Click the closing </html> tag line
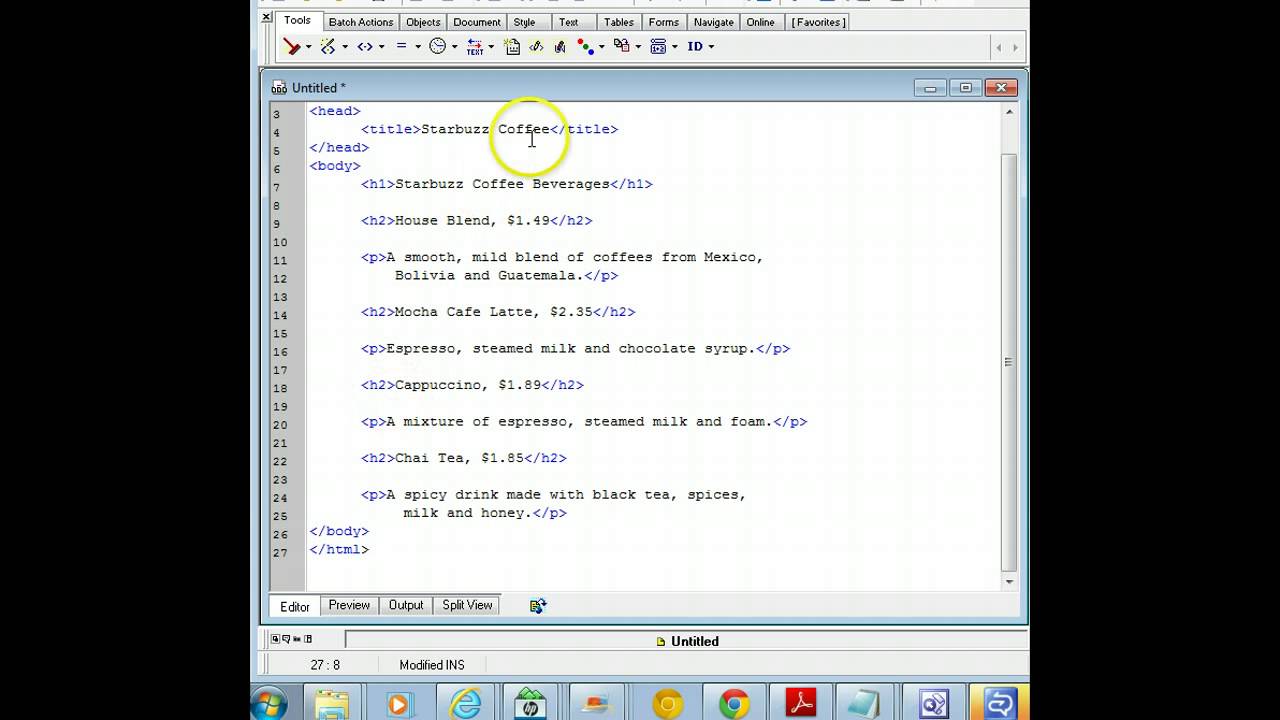The width and height of the screenshot is (1280, 720). pos(339,550)
